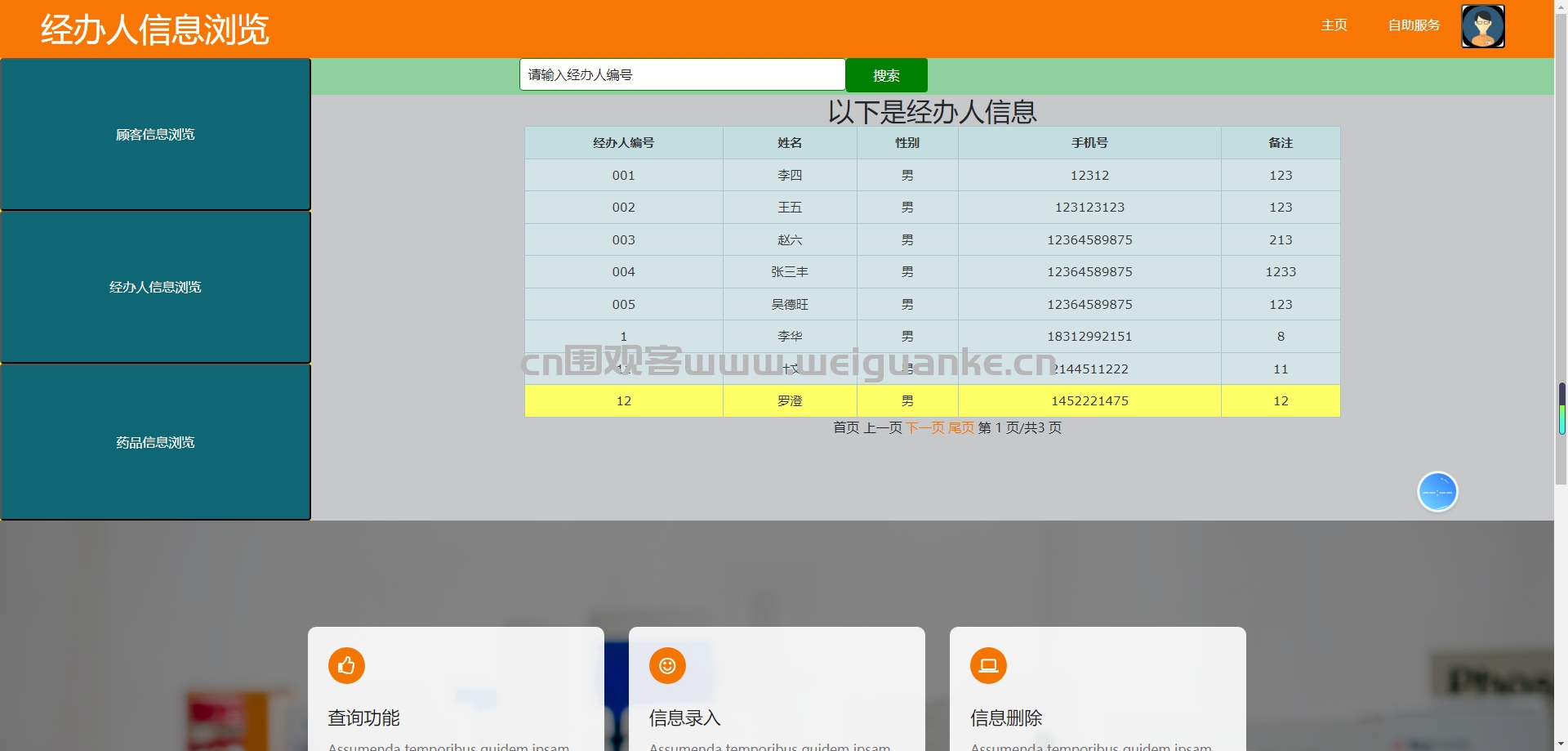This screenshot has height=751, width=1568.
Task: Click the smiley icon above 信息录入
Action: point(667,665)
